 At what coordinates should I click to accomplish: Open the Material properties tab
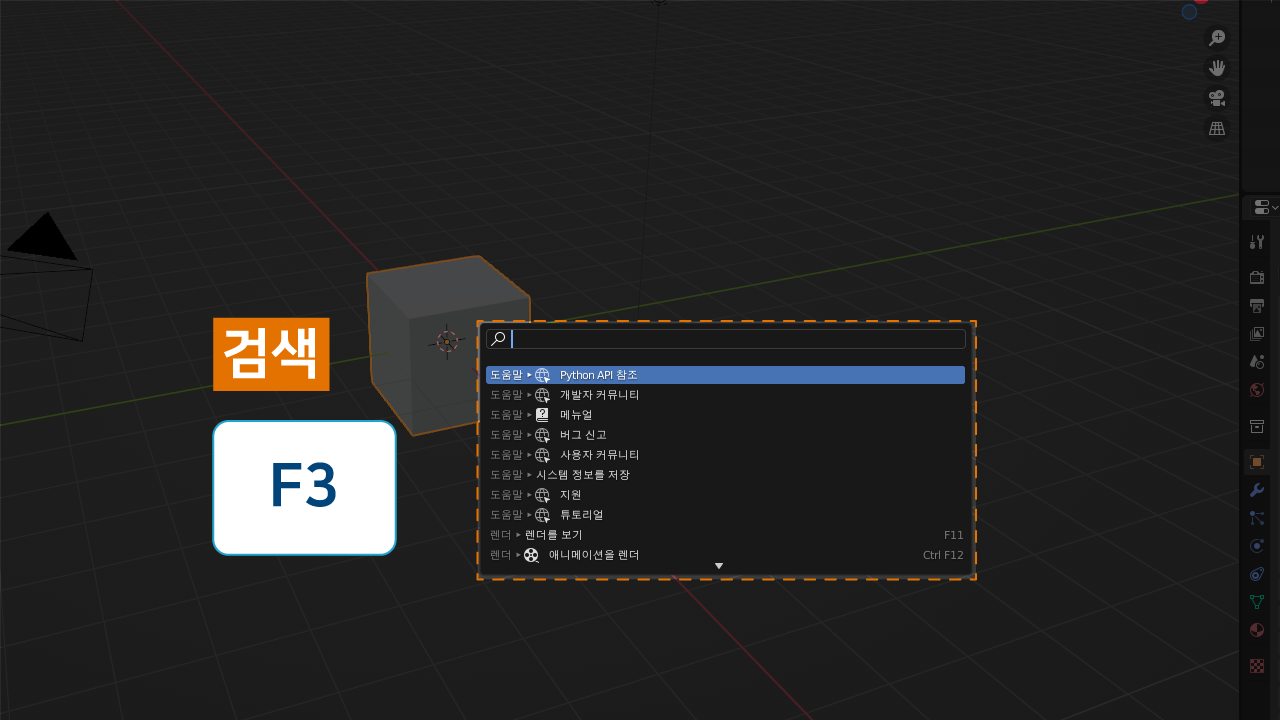point(1257,630)
